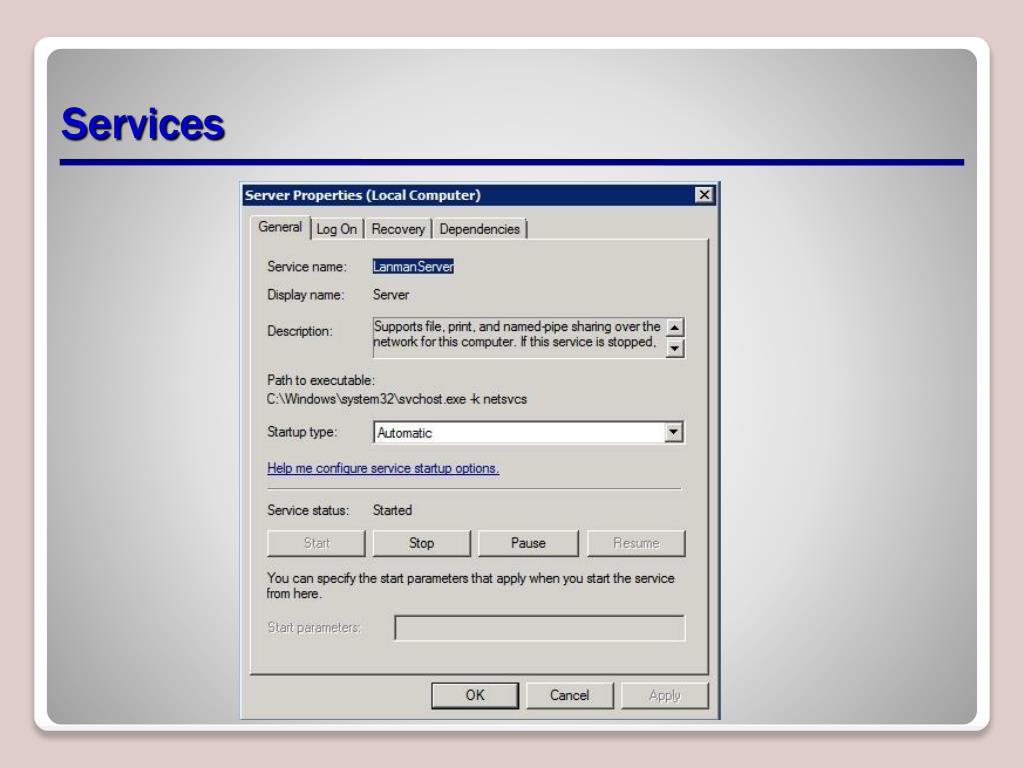This screenshot has width=1024, height=768.
Task: Open the Dependencies tab
Action: click(x=479, y=229)
